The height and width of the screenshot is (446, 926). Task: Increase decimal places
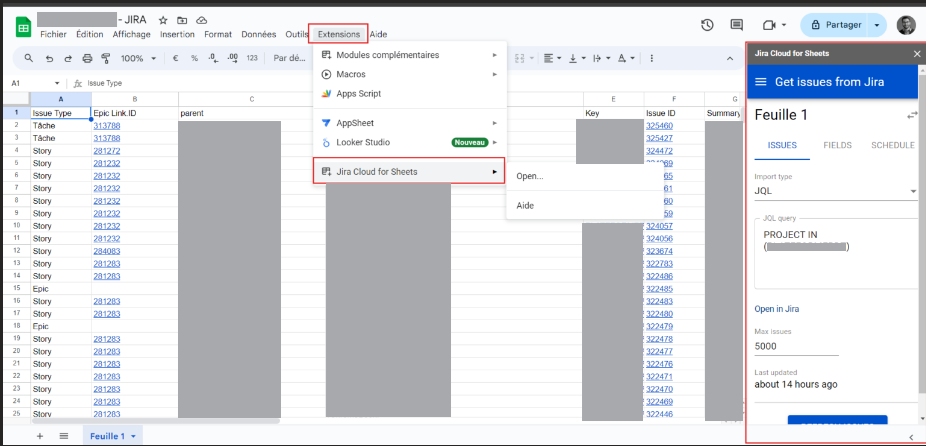click(233, 58)
